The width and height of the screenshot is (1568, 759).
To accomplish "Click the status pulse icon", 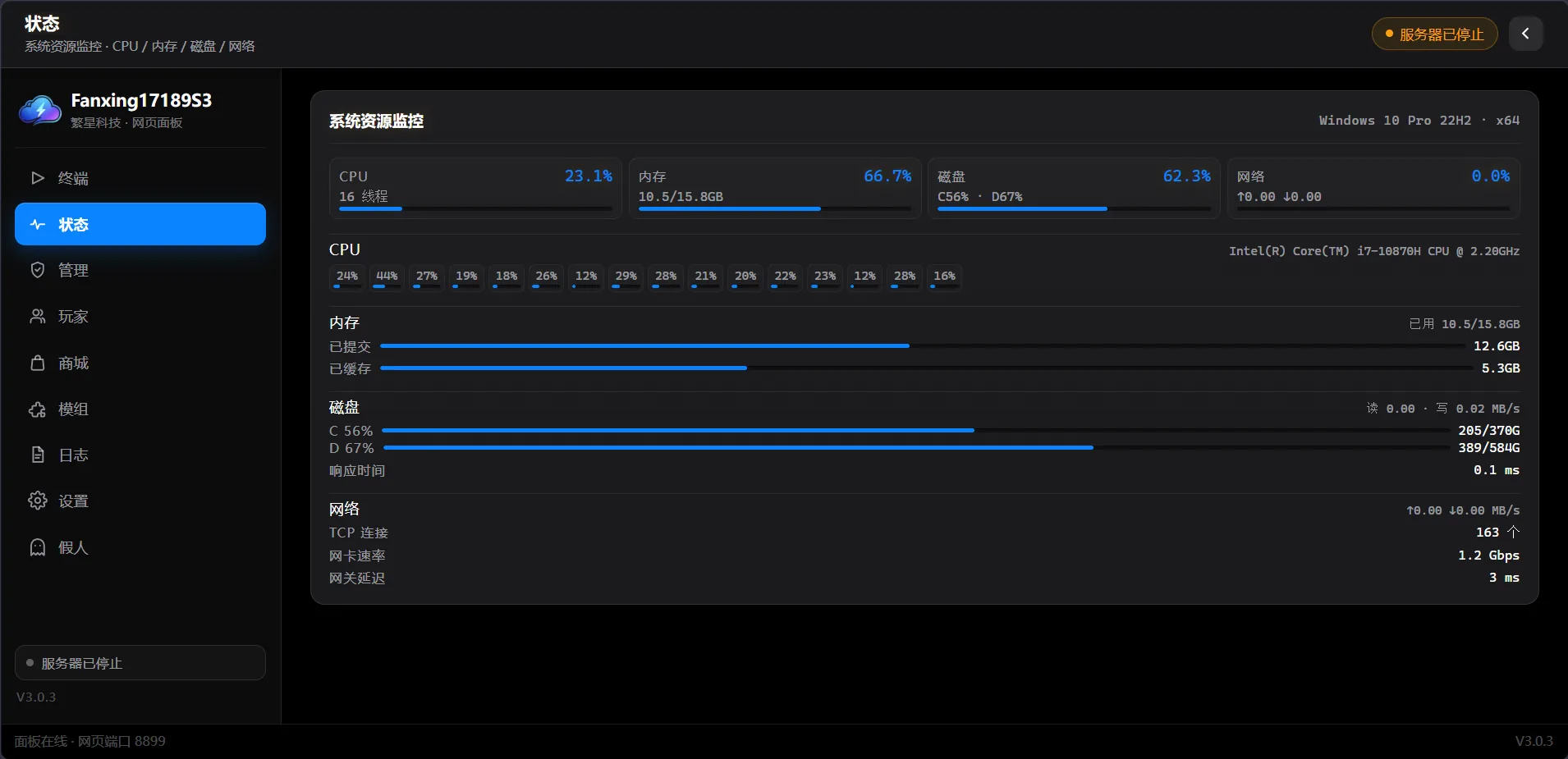I will (37, 224).
